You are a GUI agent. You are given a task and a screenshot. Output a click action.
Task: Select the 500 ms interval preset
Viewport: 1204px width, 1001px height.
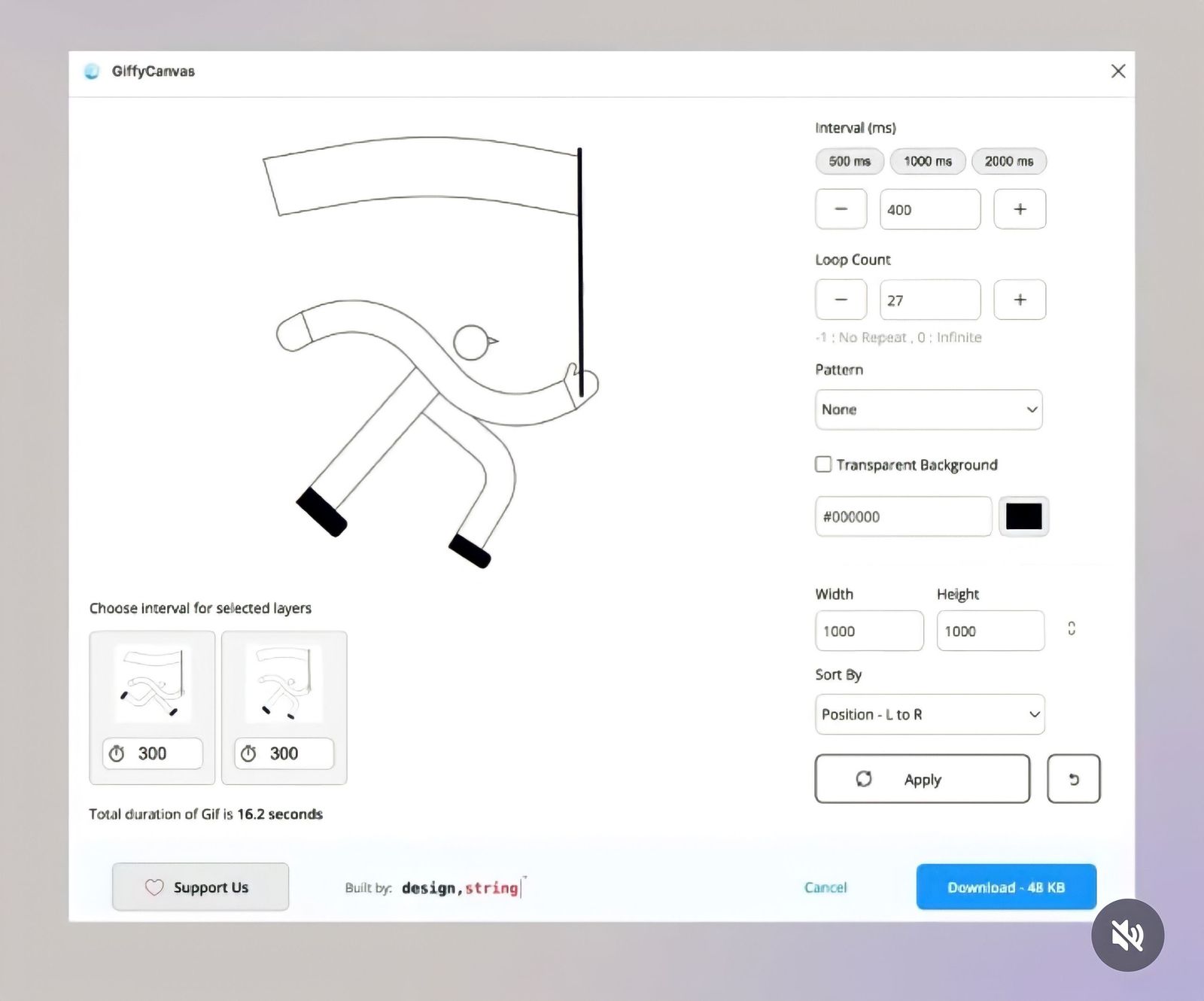pos(850,161)
